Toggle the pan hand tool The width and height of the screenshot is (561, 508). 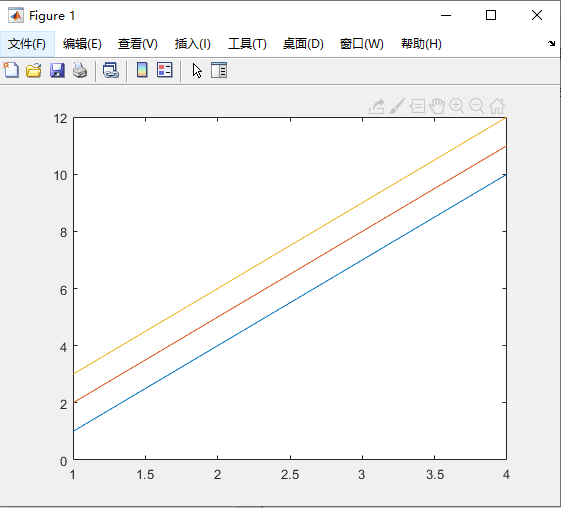437,106
